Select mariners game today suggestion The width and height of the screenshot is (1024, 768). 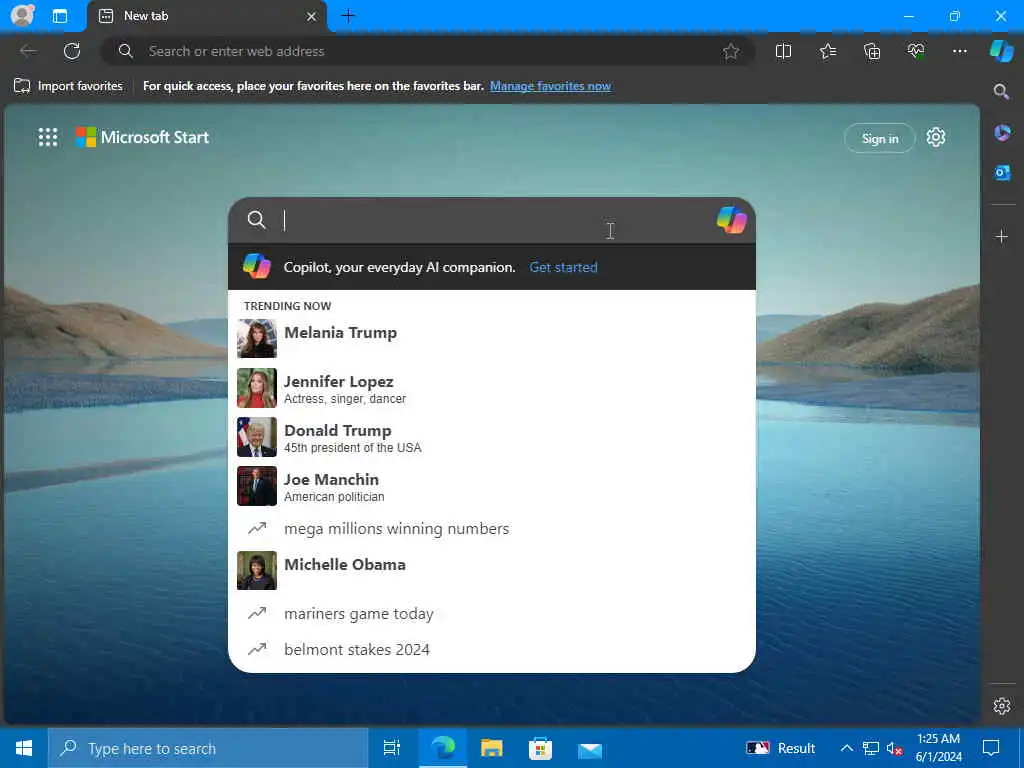492,613
